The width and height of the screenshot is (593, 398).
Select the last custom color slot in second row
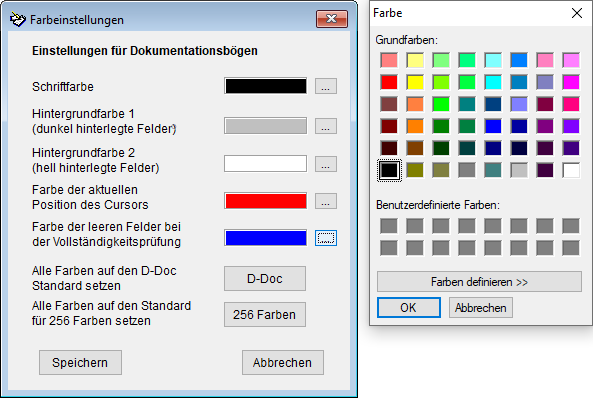[571, 248]
